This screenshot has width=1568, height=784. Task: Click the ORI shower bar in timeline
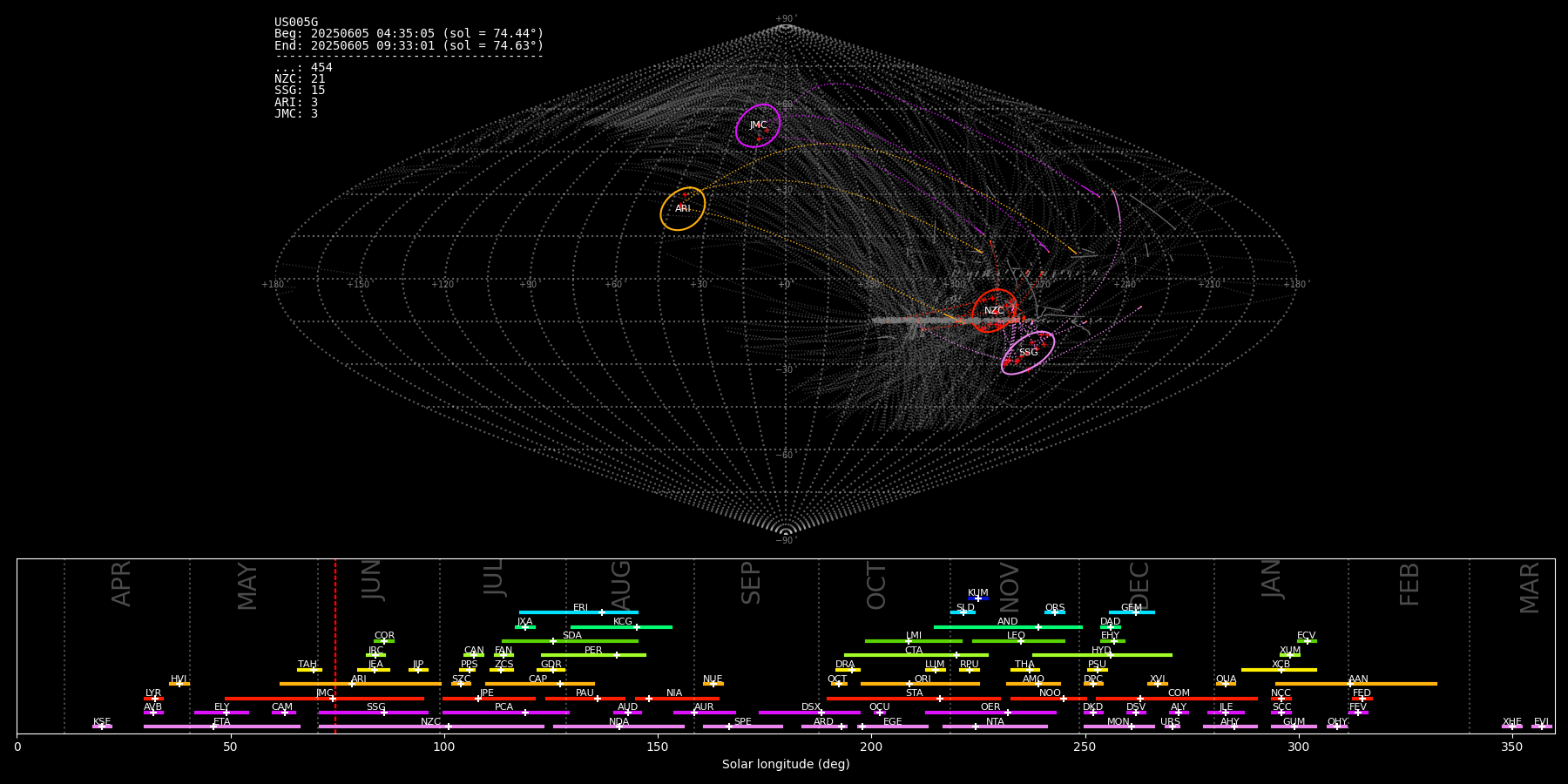tap(920, 684)
